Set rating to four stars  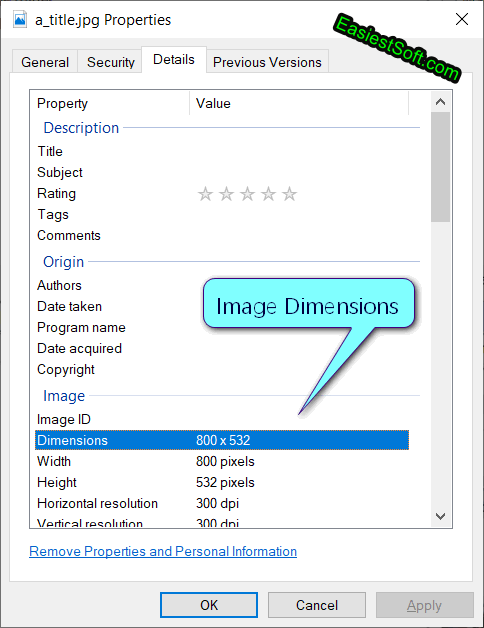pos(268,194)
